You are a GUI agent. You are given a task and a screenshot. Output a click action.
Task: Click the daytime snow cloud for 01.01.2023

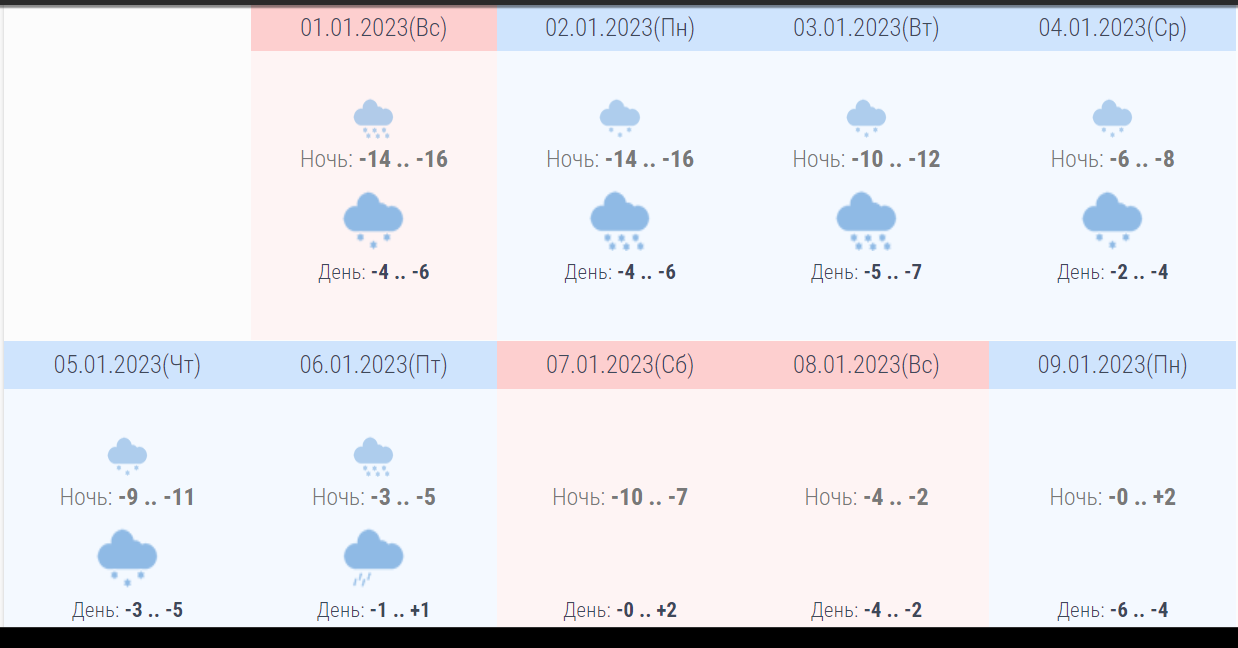coord(373,221)
